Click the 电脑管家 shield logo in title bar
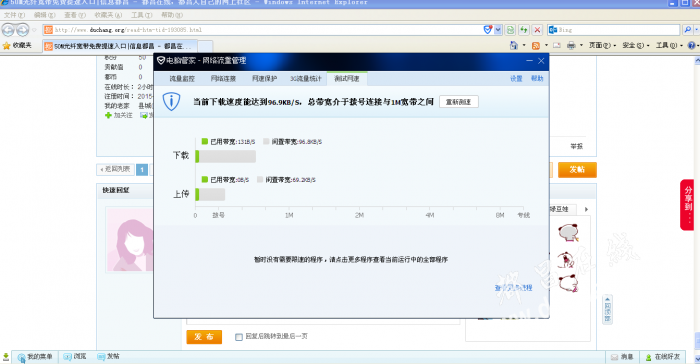This screenshot has width=700, height=364. point(161,60)
